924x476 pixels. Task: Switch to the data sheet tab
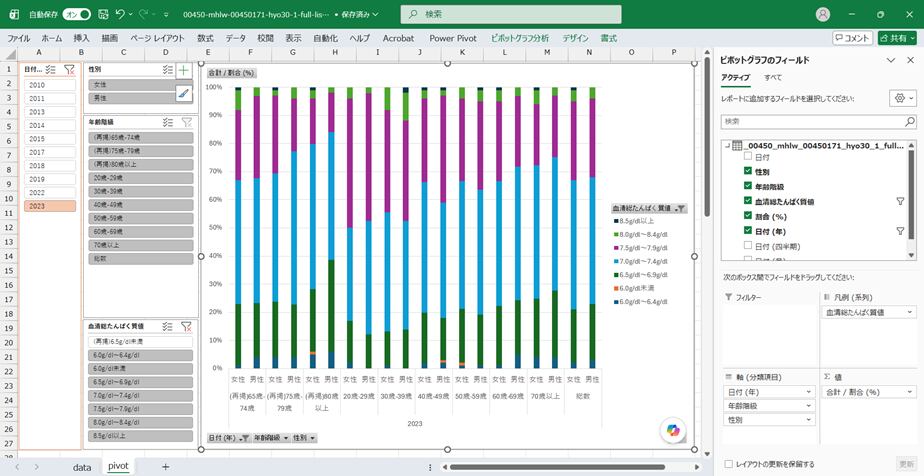pyautogui.click(x=82, y=467)
